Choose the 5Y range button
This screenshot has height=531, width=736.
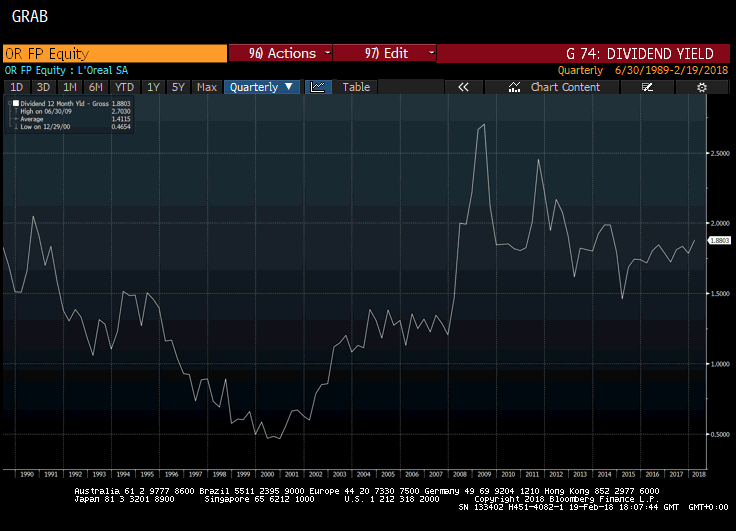point(178,87)
